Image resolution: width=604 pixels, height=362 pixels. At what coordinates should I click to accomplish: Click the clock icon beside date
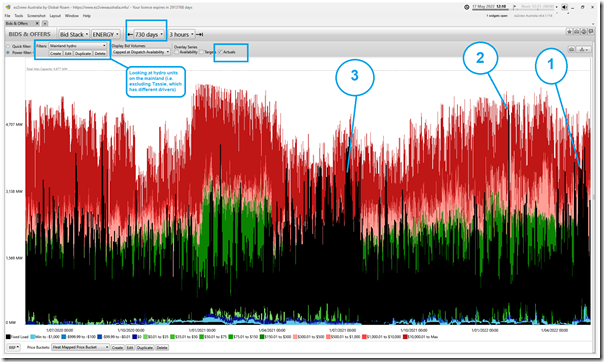pyautogui.click(x=466, y=7)
